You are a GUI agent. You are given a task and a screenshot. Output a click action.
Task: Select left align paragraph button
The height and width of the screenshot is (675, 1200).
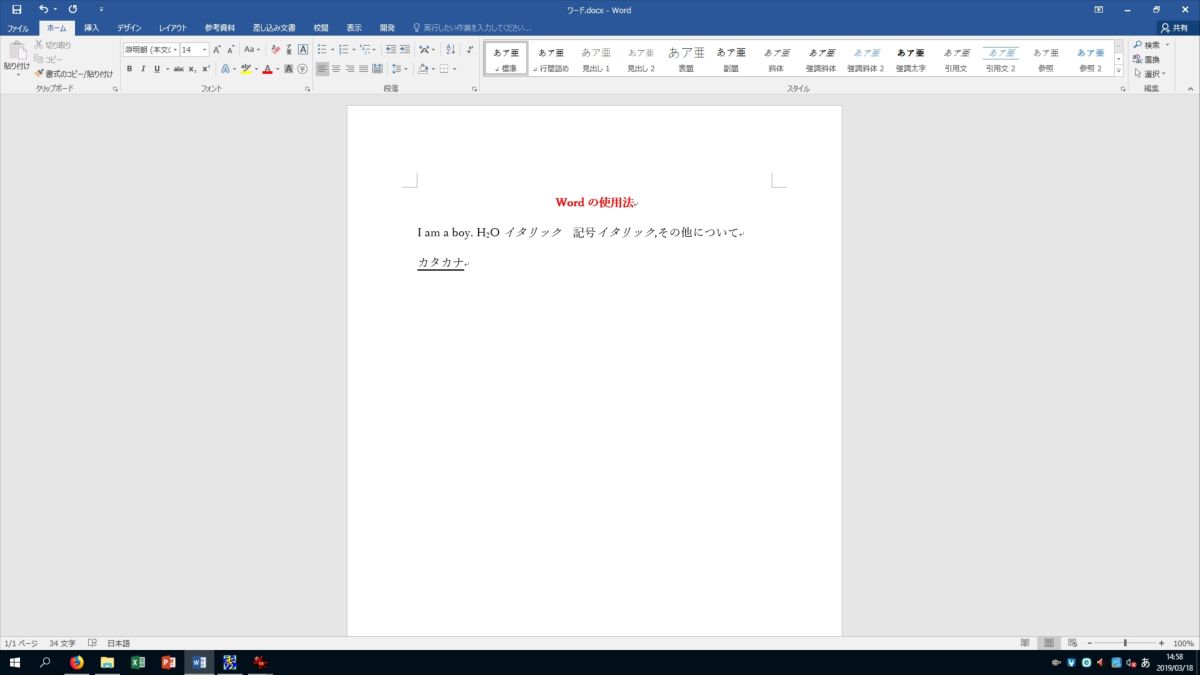[x=322, y=69]
